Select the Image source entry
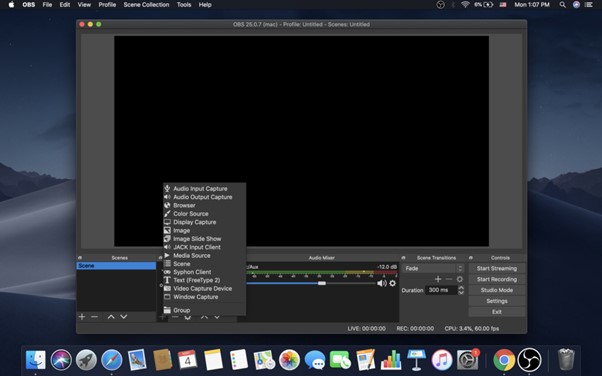This screenshot has height=376, width=602. coord(204,230)
